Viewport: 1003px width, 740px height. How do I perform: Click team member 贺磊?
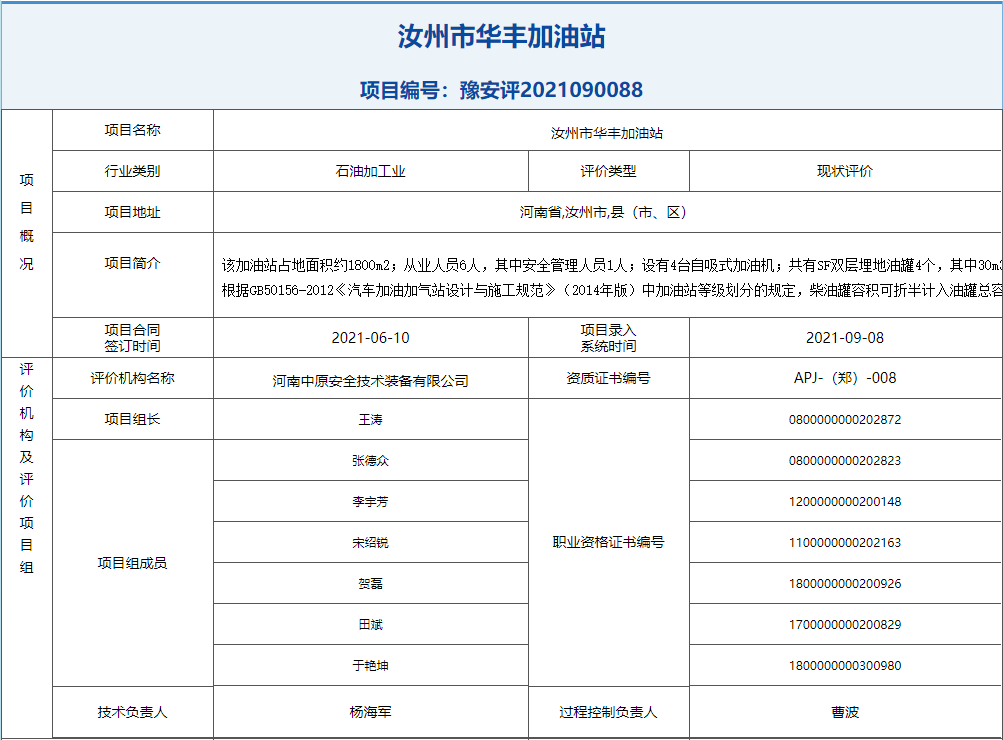370,583
